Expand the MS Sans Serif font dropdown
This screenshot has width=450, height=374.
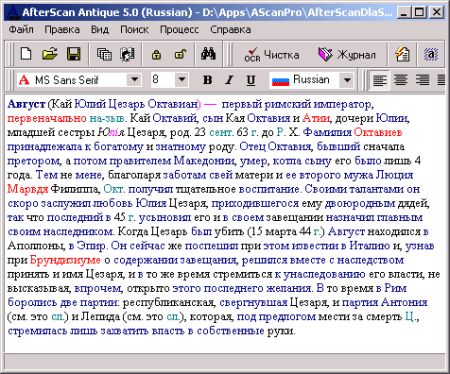click(134, 80)
